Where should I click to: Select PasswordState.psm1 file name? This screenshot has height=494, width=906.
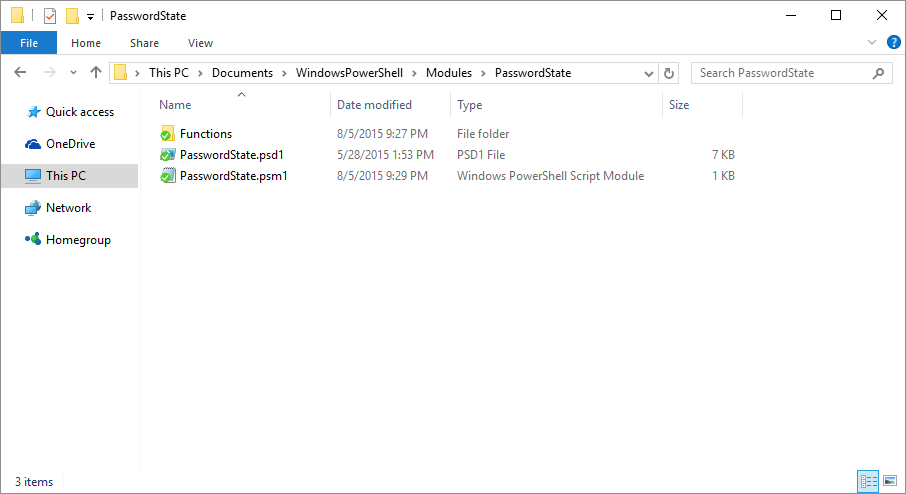pos(233,176)
